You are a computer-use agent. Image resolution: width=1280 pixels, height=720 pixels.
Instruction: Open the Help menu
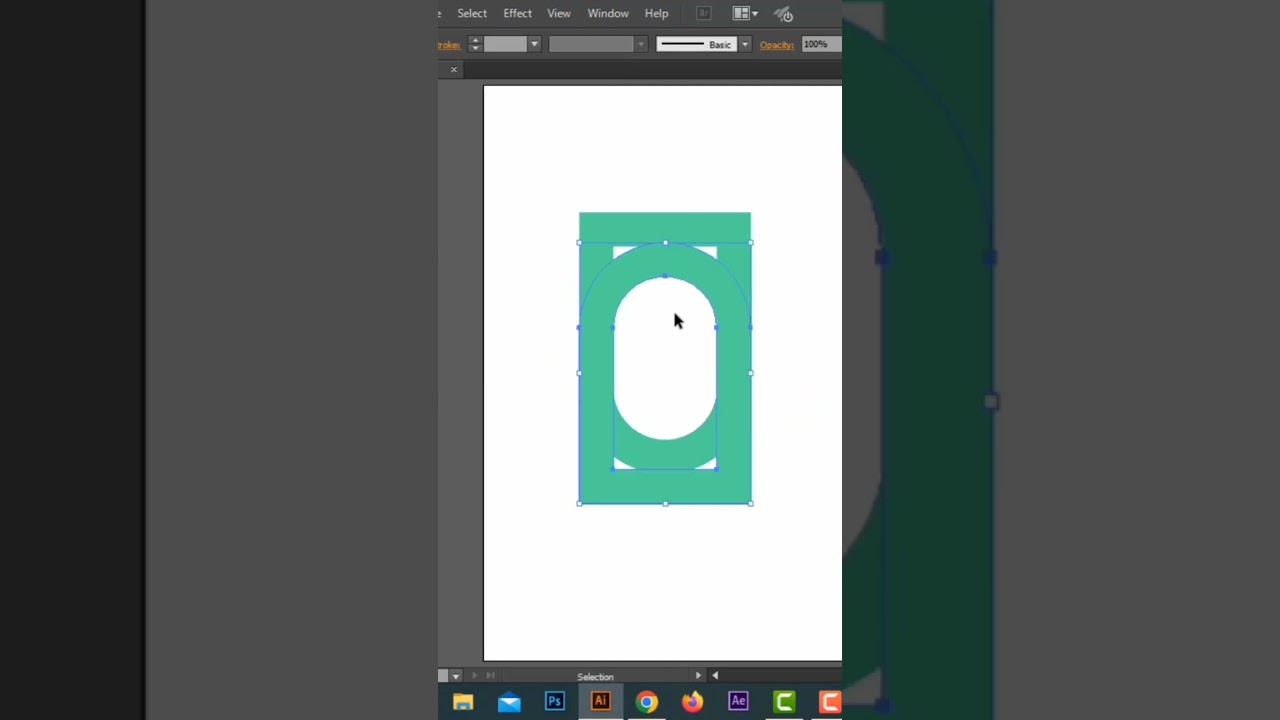click(x=656, y=13)
